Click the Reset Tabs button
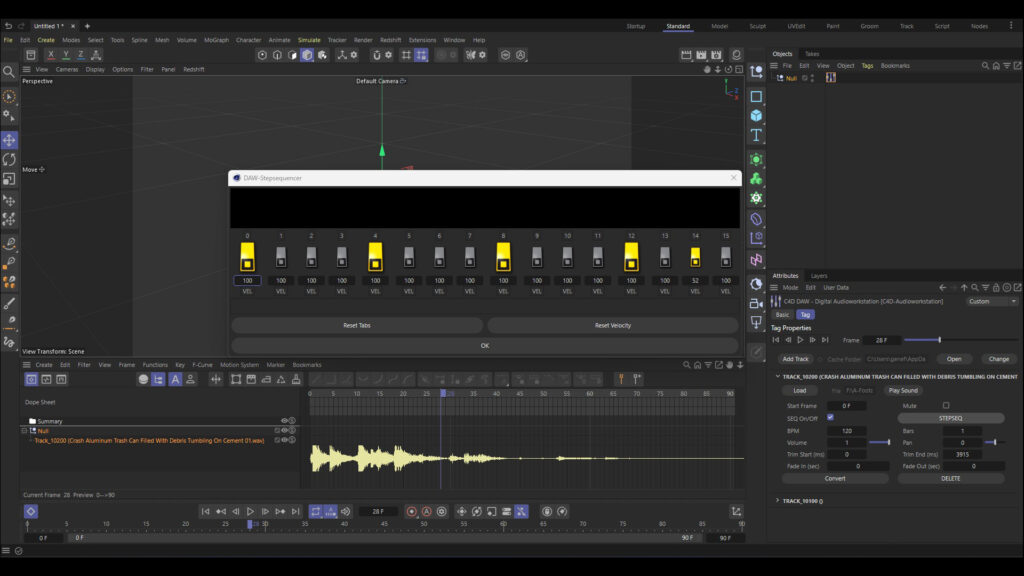The width and height of the screenshot is (1024, 576). point(357,325)
